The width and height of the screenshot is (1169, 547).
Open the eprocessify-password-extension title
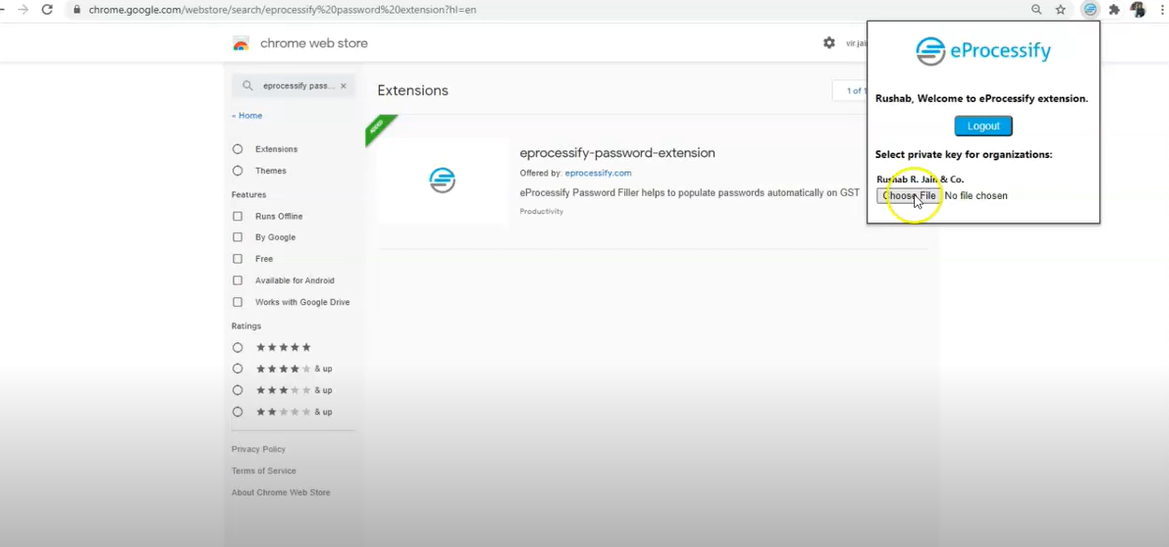click(x=617, y=153)
